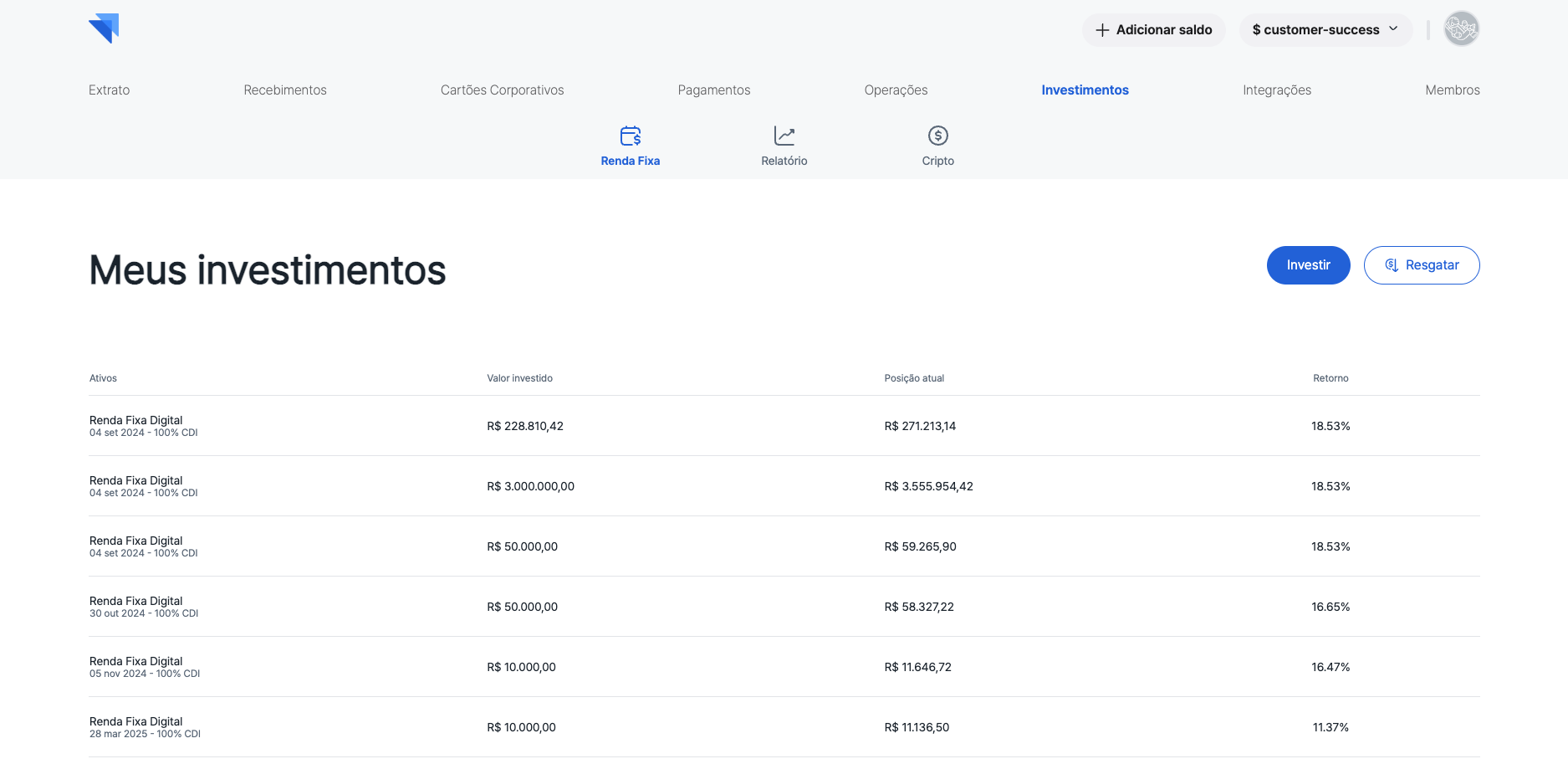Navigate to the Pagamentos tab
The width and height of the screenshot is (1568, 764).
713,90
